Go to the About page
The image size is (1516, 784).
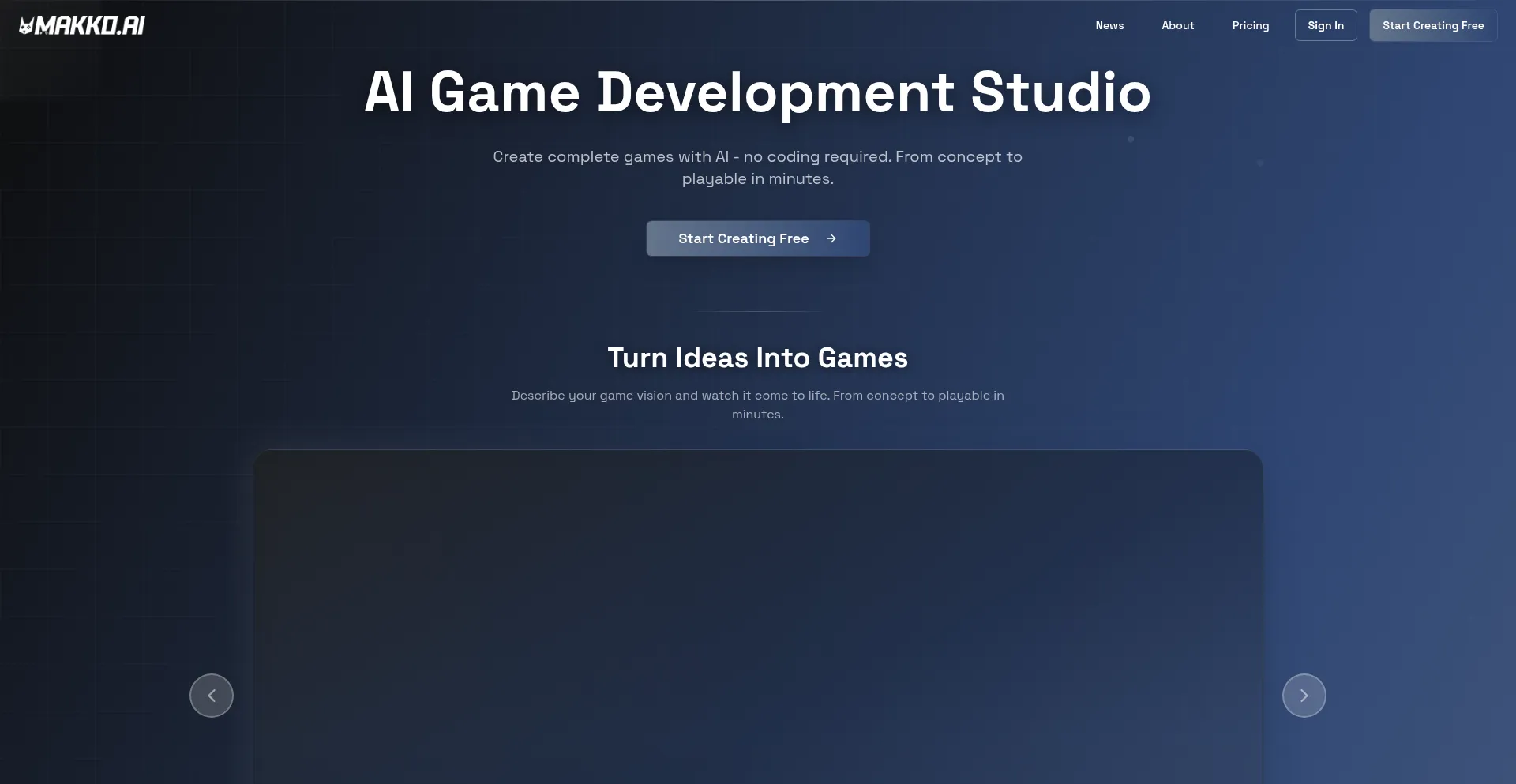1177,25
